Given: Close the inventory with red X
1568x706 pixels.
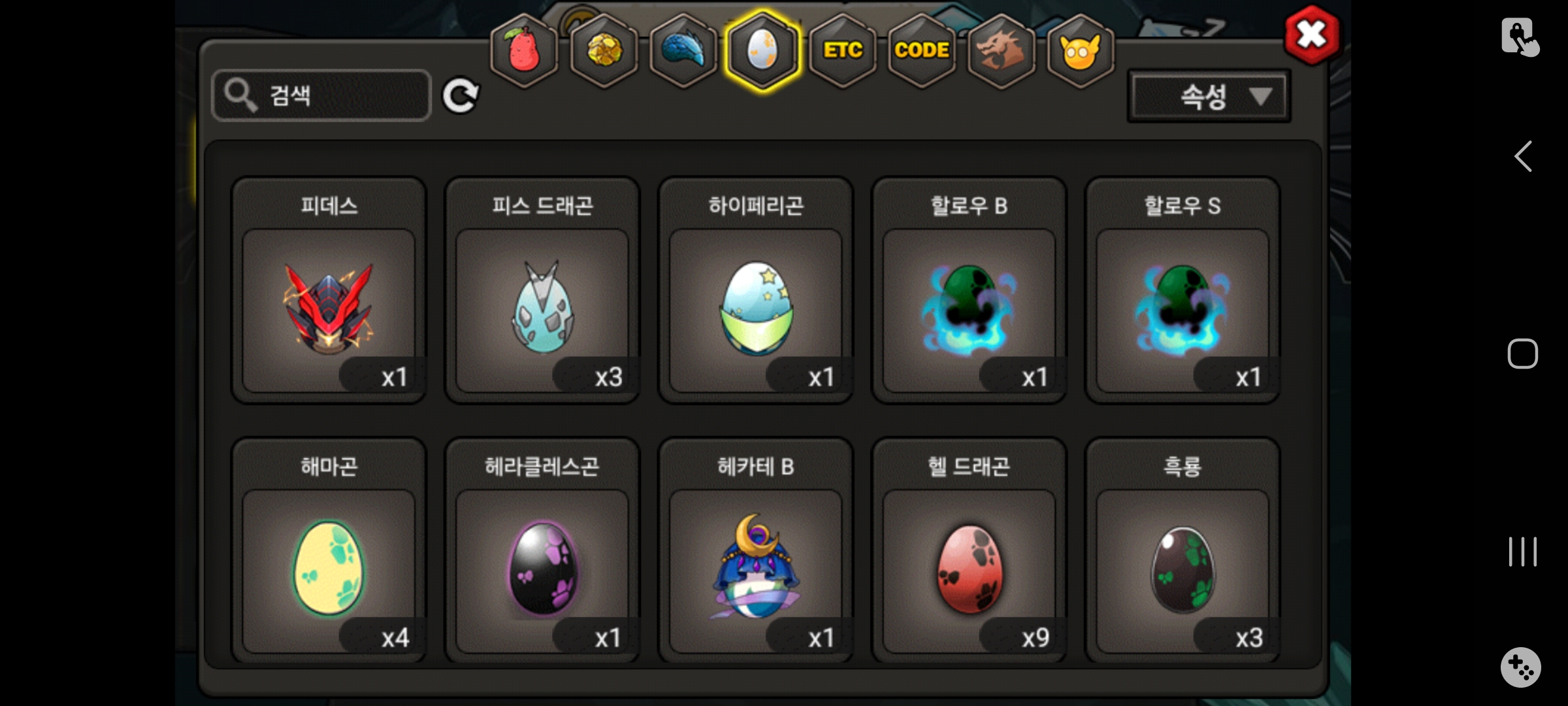Looking at the screenshot, I should 1311,35.
